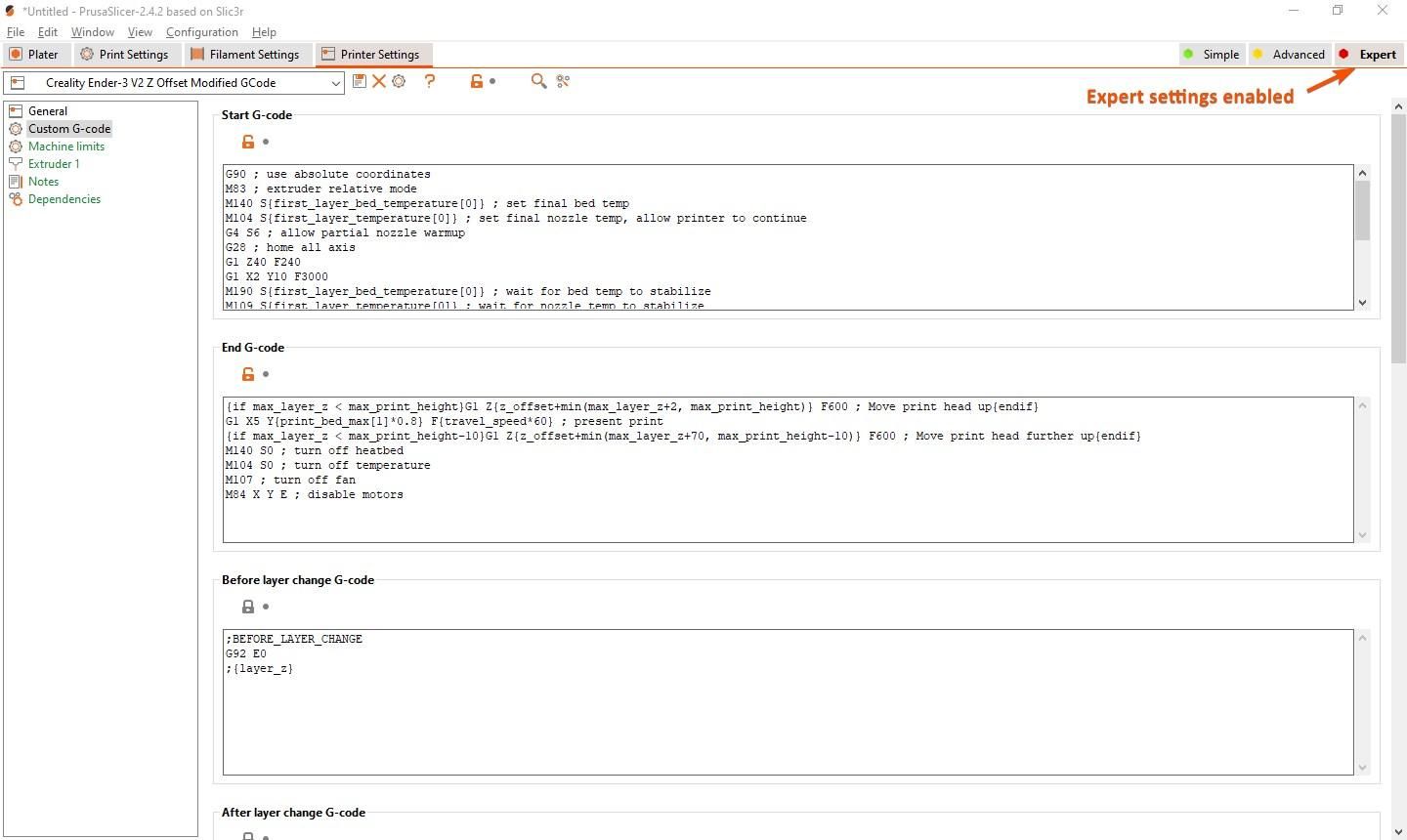Open Extruder 1 settings page

54,164
